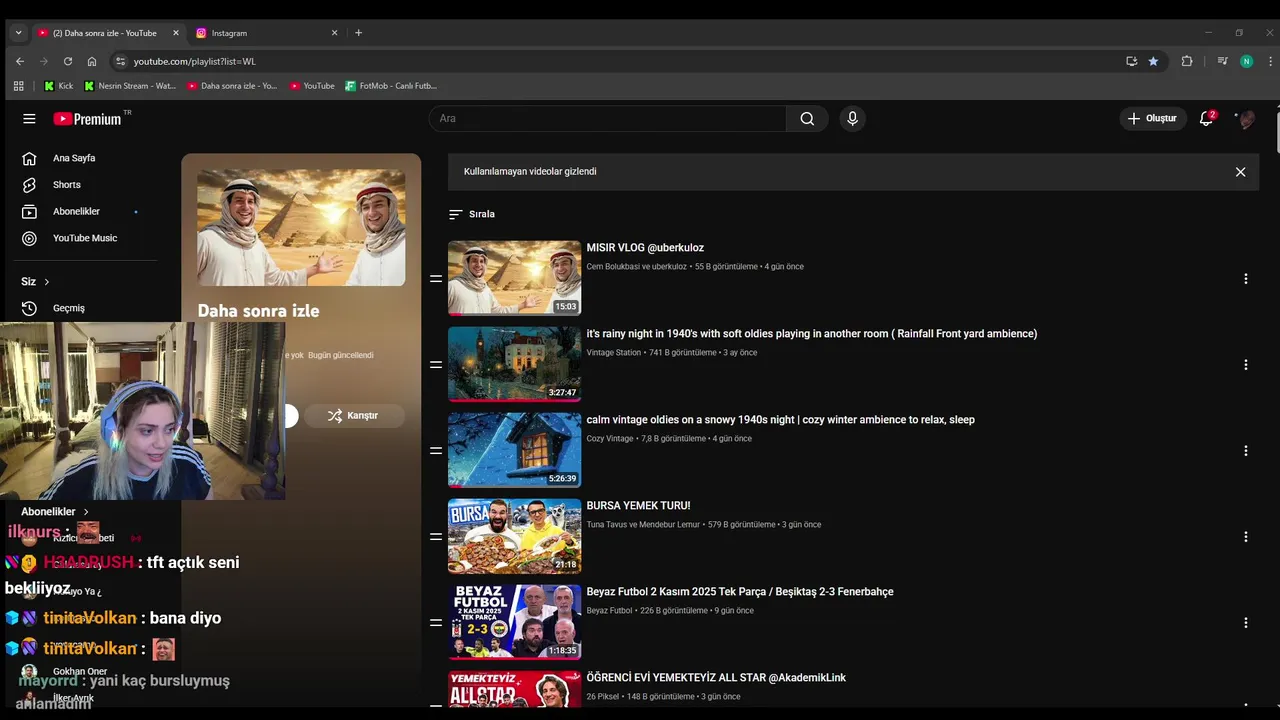Click the browser home button
Screen dimensions: 1280x720
[x=92, y=61]
